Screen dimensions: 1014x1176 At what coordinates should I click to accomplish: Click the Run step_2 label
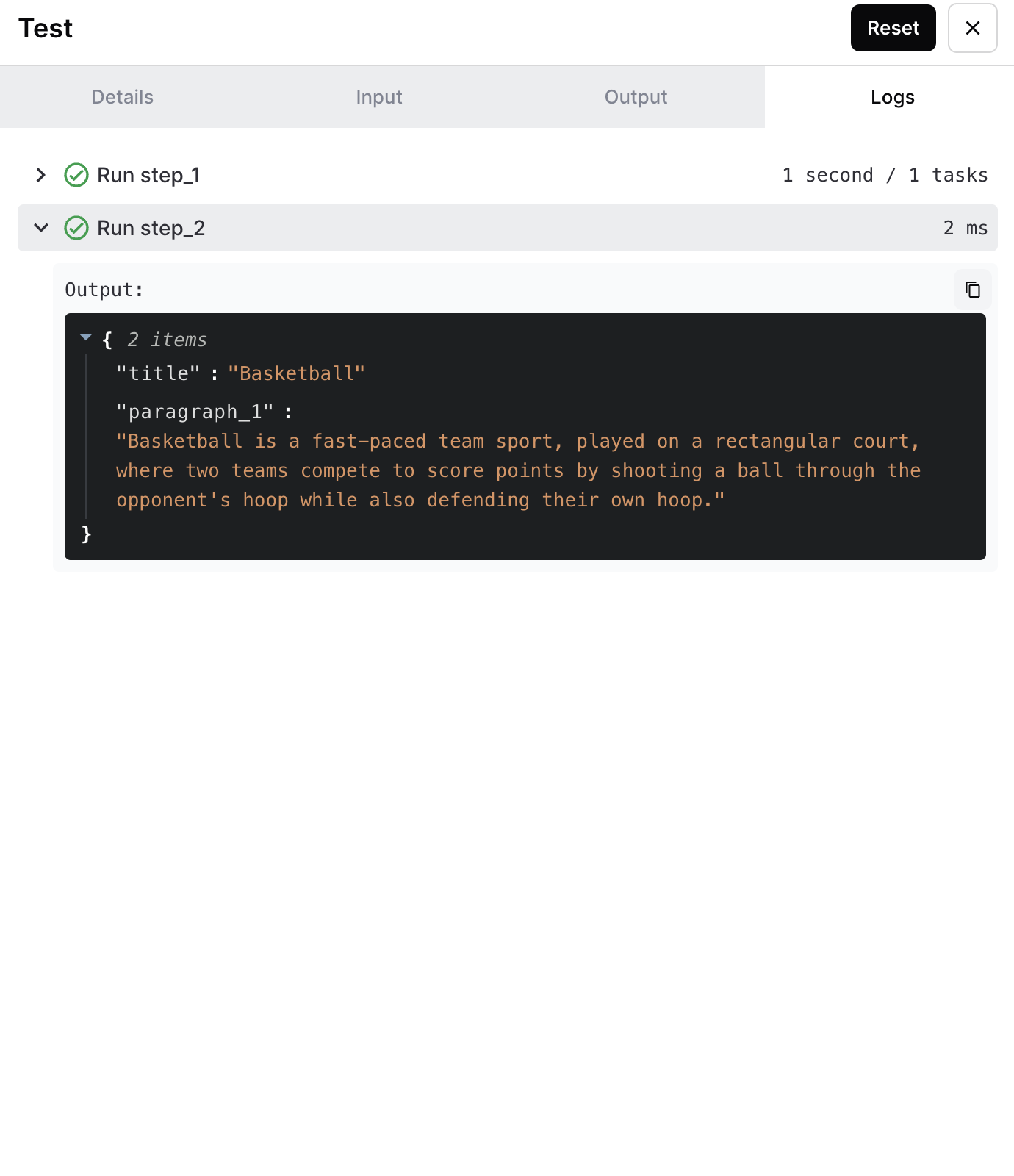tap(151, 228)
